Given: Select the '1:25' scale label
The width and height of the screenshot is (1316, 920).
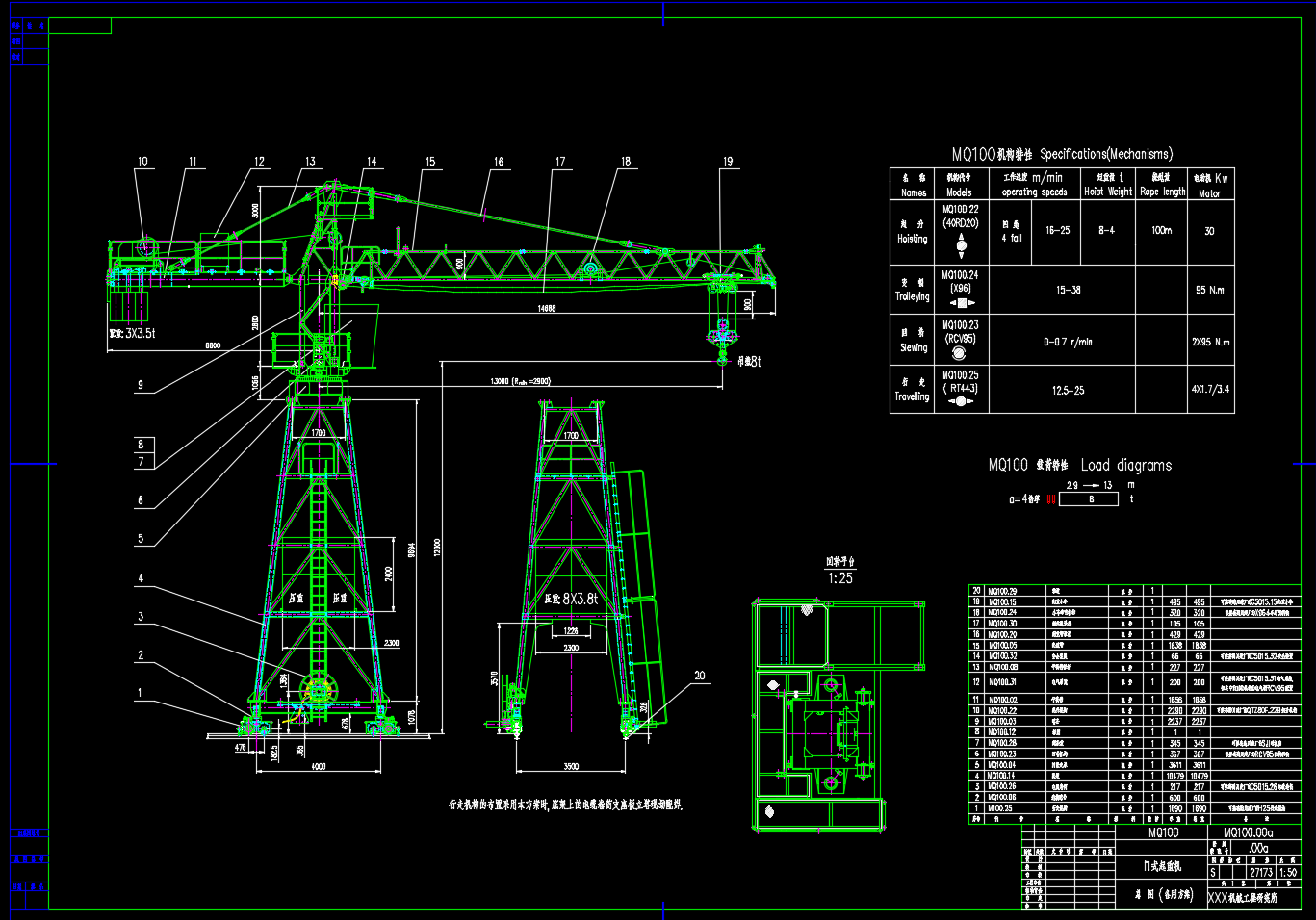Looking at the screenshot, I should click(x=840, y=578).
